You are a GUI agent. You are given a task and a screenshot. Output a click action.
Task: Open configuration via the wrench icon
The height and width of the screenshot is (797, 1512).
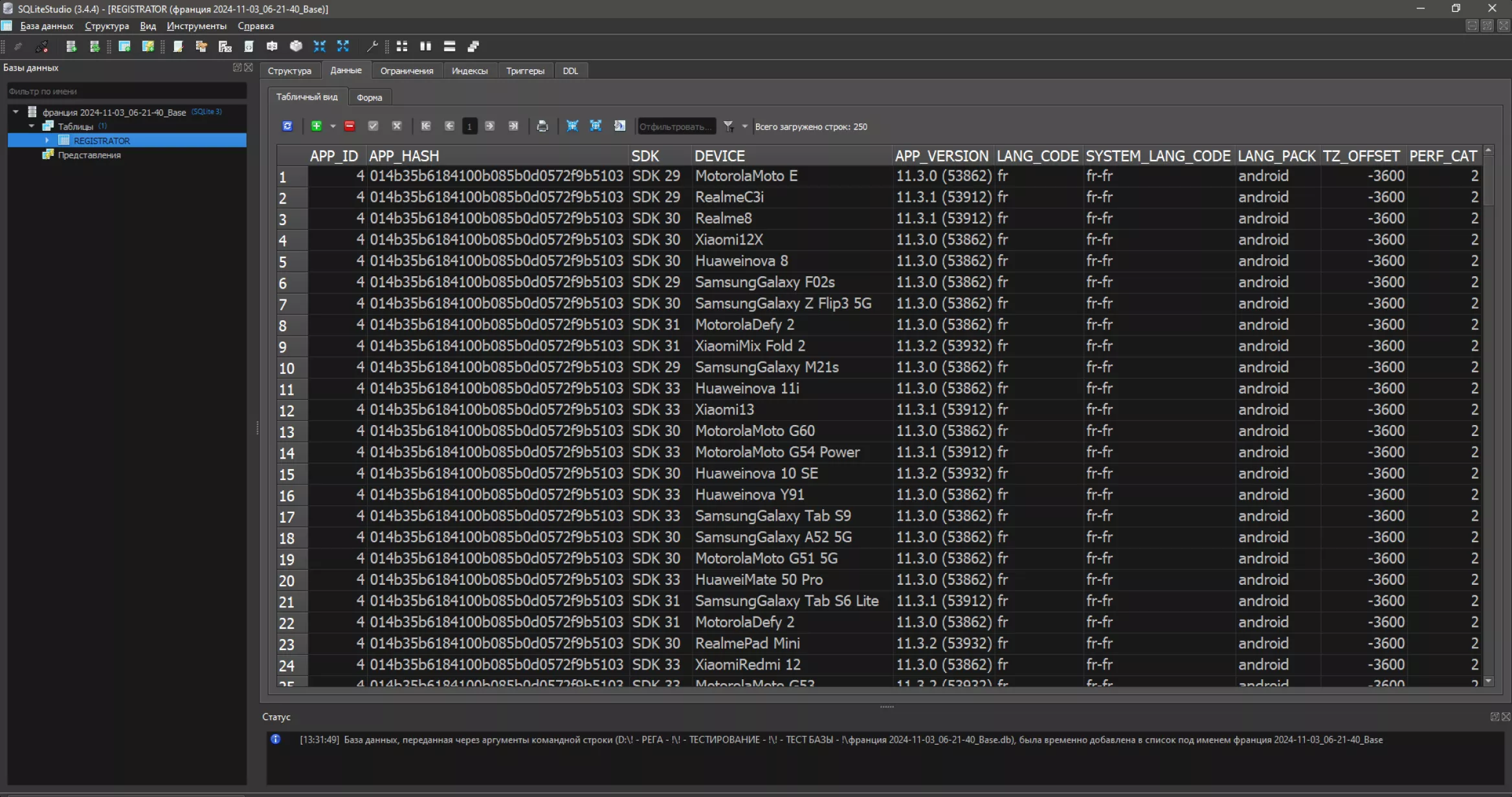pyautogui.click(x=372, y=46)
